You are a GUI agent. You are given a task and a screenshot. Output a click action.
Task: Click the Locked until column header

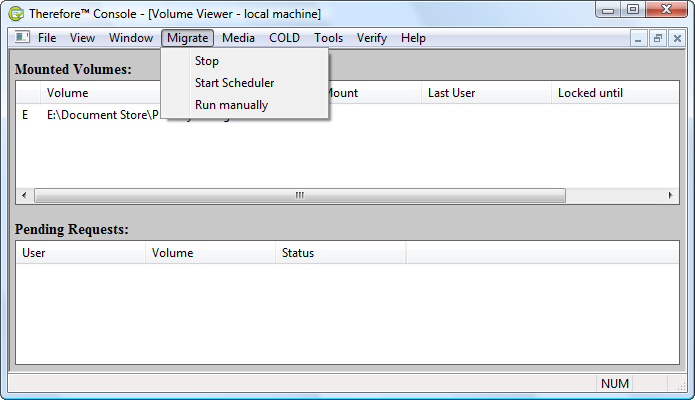click(x=615, y=93)
